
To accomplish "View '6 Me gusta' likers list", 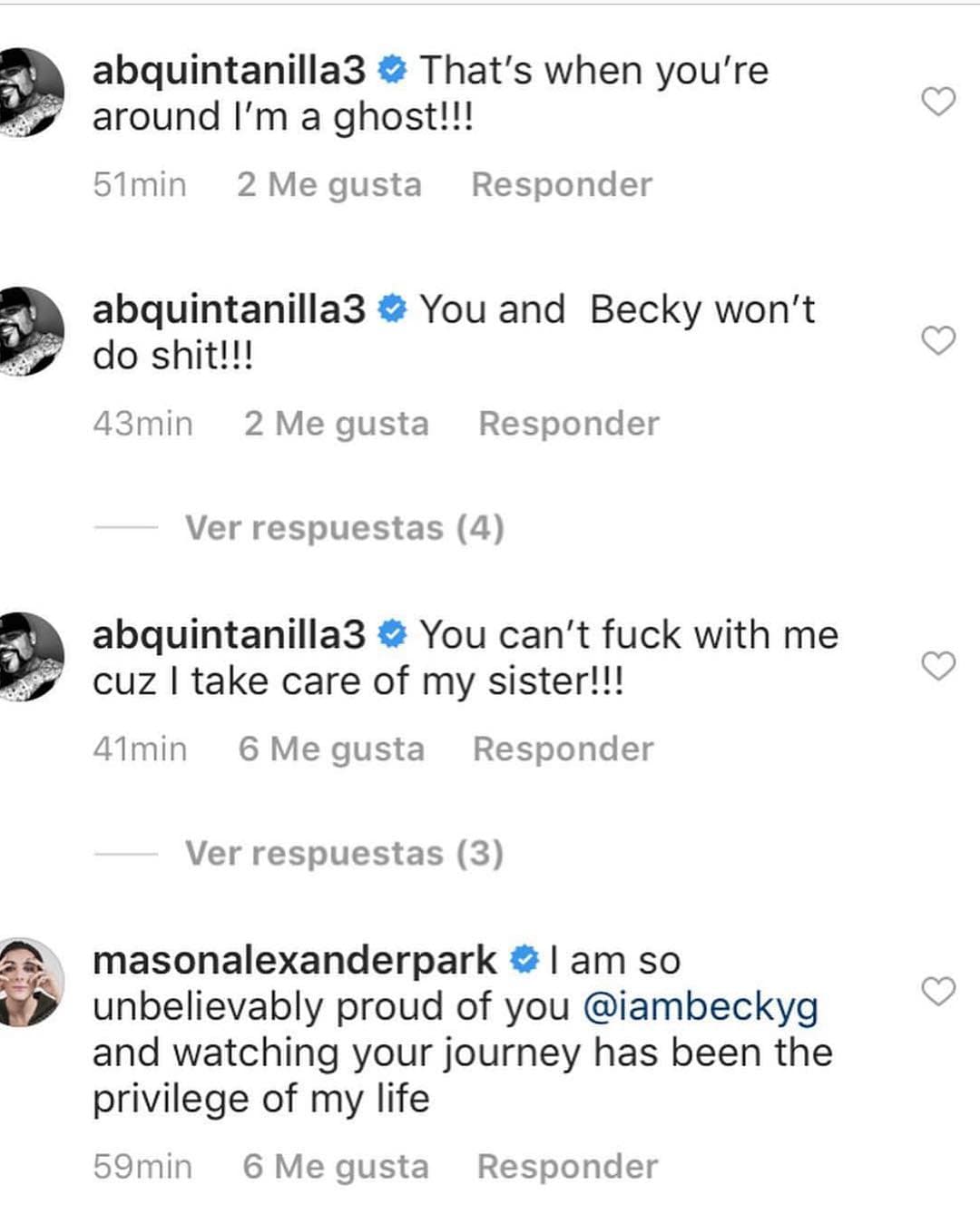I will click(x=333, y=747).
